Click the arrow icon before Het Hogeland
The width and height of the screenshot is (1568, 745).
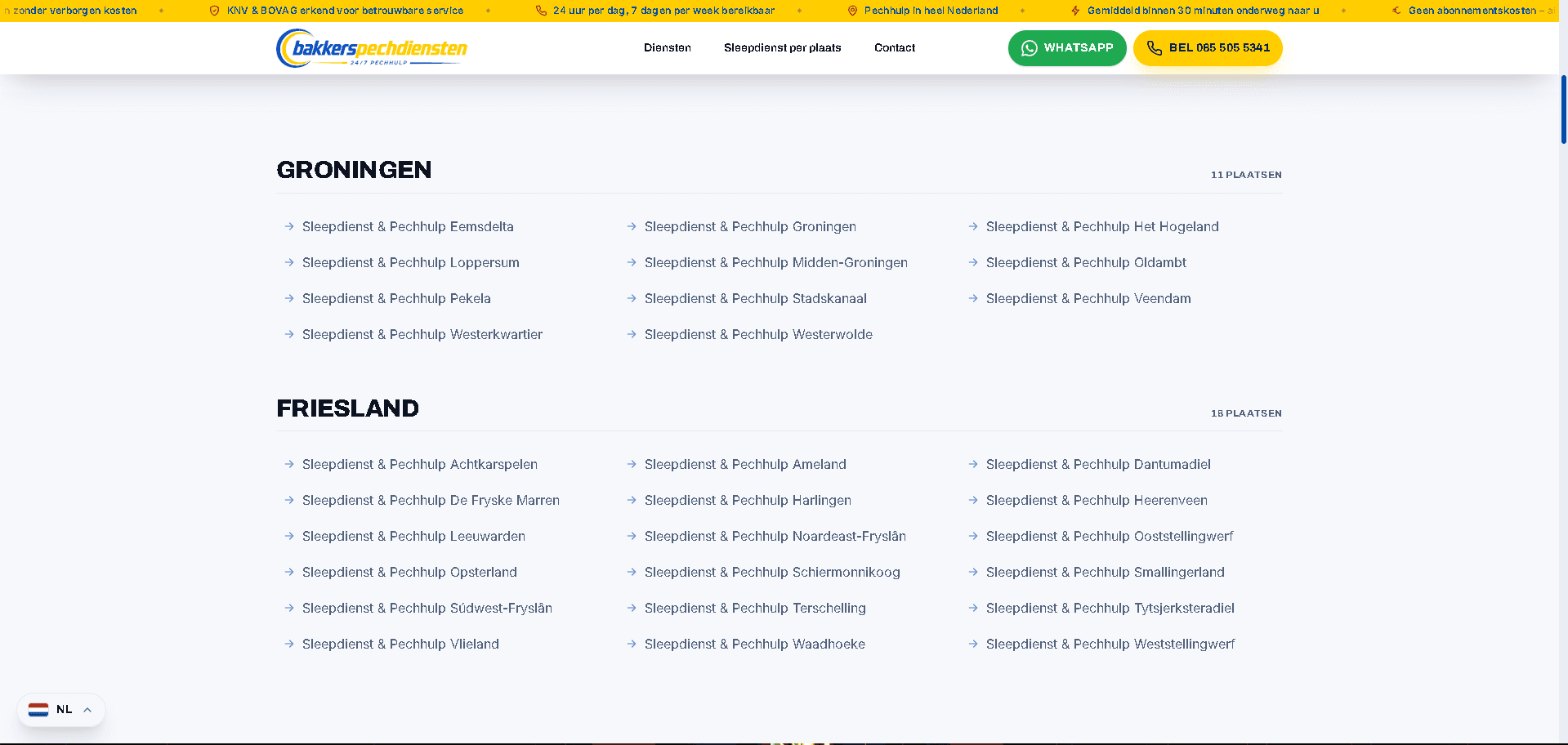pyautogui.click(x=973, y=226)
